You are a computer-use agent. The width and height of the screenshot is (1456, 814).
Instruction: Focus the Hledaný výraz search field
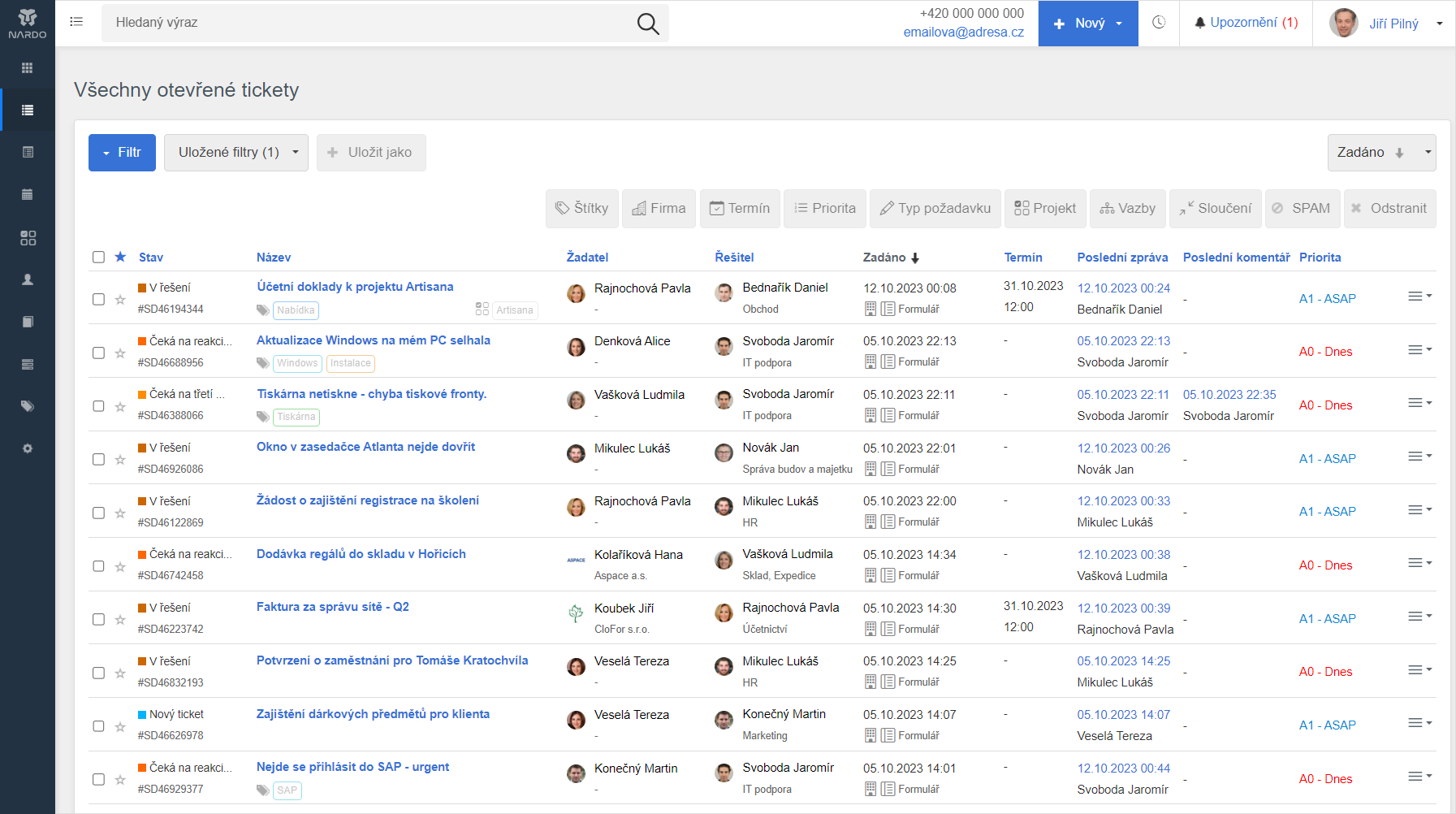pyautogui.click(x=365, y=23)
